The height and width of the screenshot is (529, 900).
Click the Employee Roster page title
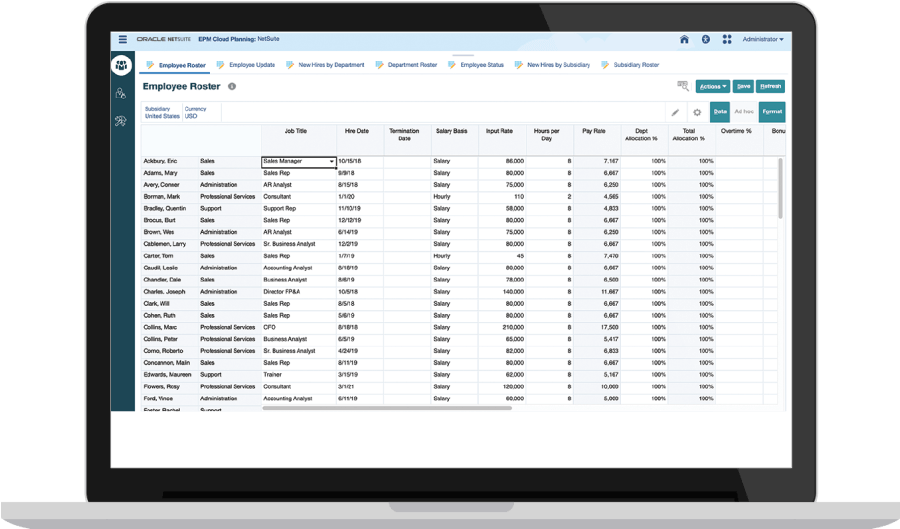[181, 87]
